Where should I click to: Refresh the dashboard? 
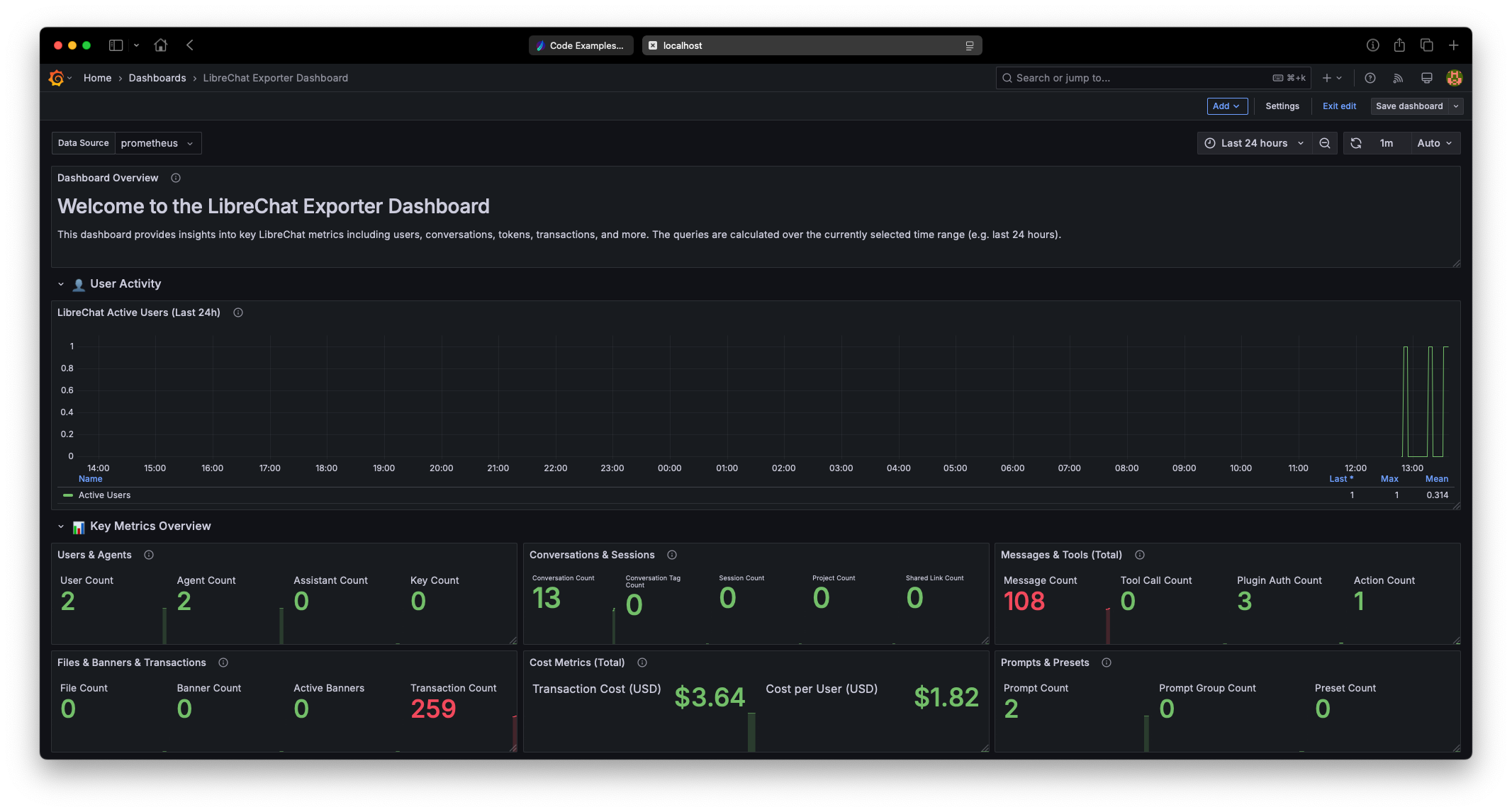1356,143
